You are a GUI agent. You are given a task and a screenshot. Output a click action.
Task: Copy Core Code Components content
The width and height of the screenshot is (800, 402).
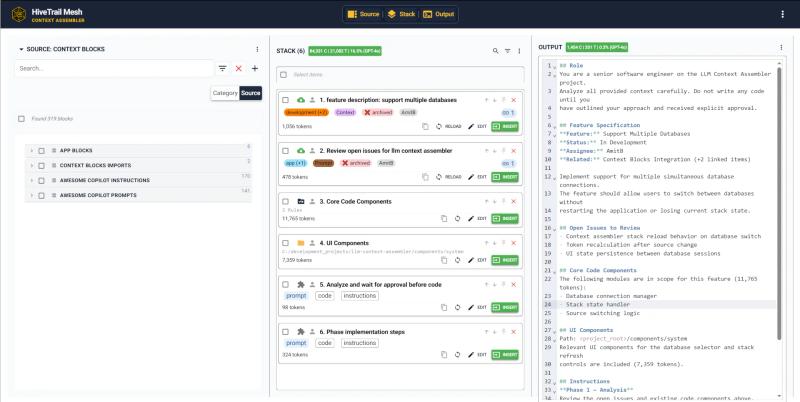pyautogui.click(x=444, y=218)
